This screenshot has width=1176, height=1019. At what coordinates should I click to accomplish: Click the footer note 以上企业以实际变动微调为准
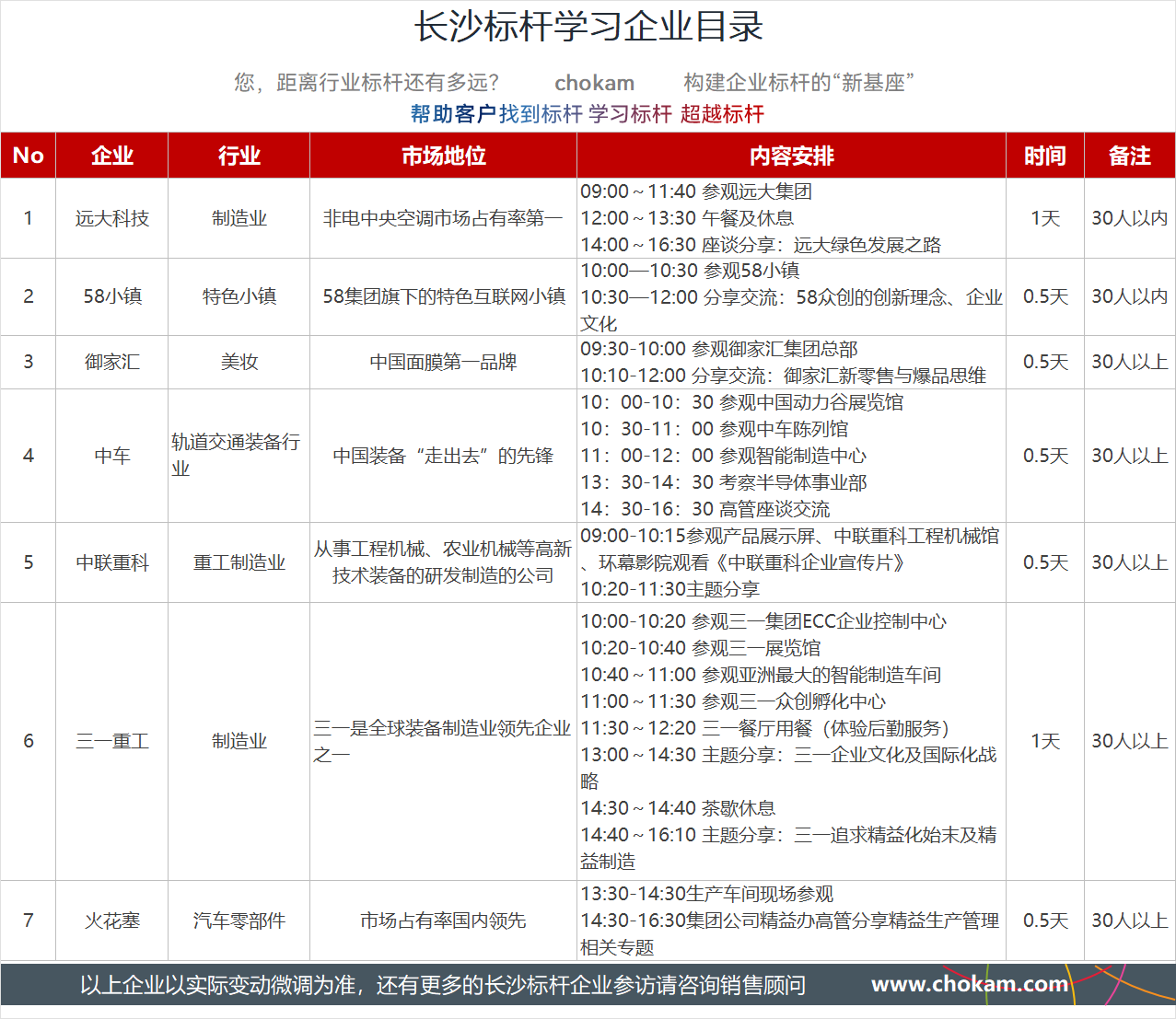click(x=217, y=986)
